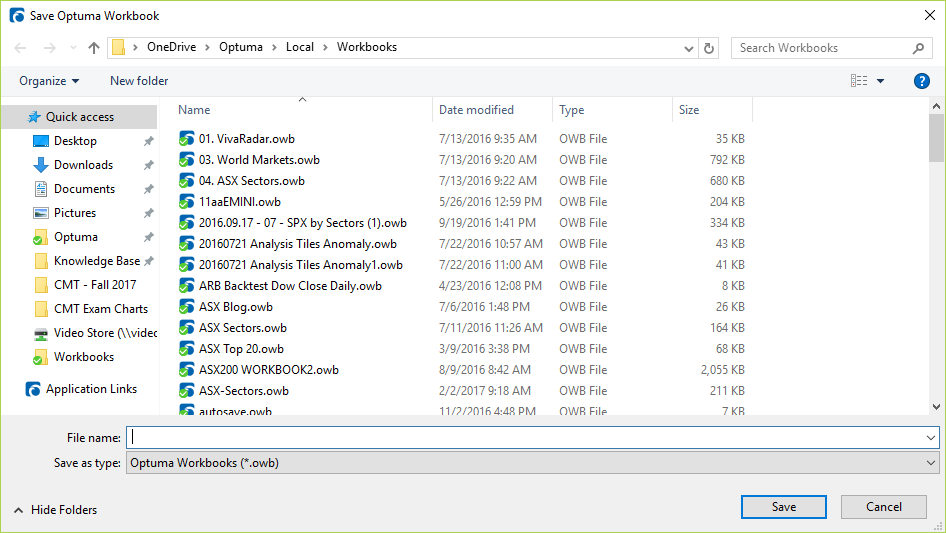The image size is (946, 533).
Task: Select ARB Backtest Dow Close Daily.owb icon
Action: coord(186,286)
